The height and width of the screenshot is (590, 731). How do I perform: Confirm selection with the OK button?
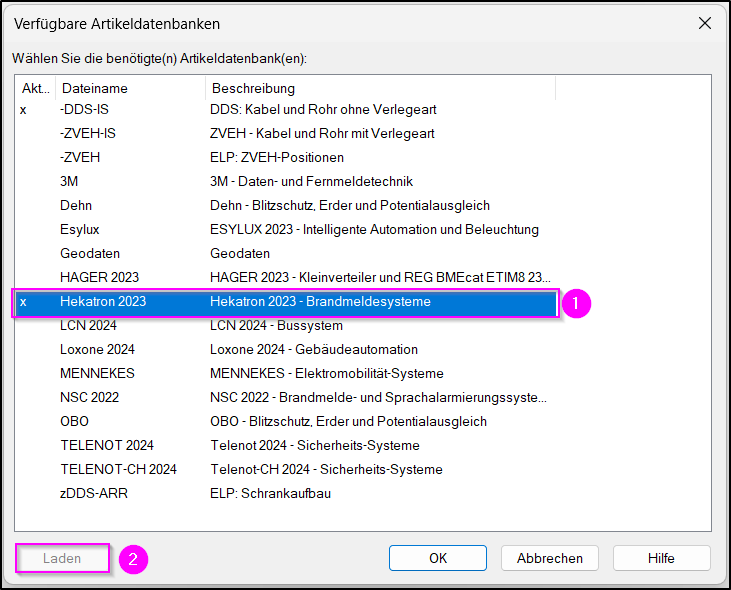click(x=438, y=558)
